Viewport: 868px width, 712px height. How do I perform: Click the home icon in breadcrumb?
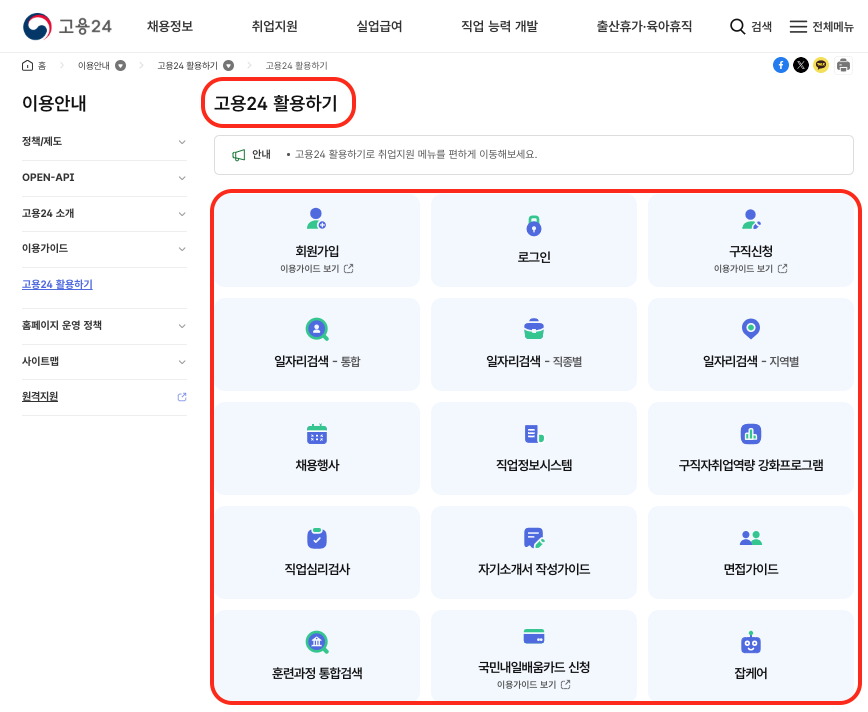pyautogui.click(x=27, y=65)
